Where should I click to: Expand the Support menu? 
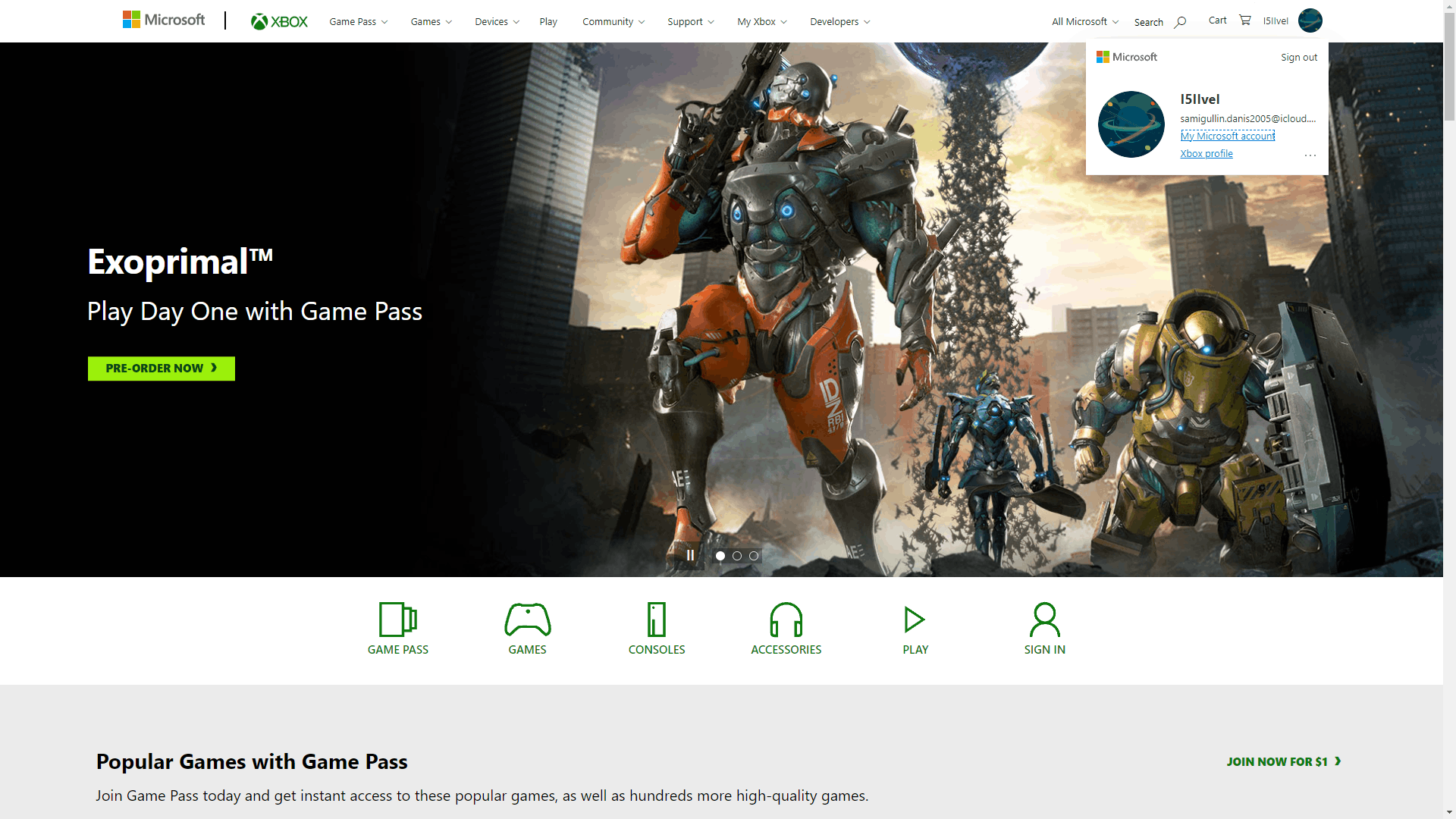[x=690, y=22]
